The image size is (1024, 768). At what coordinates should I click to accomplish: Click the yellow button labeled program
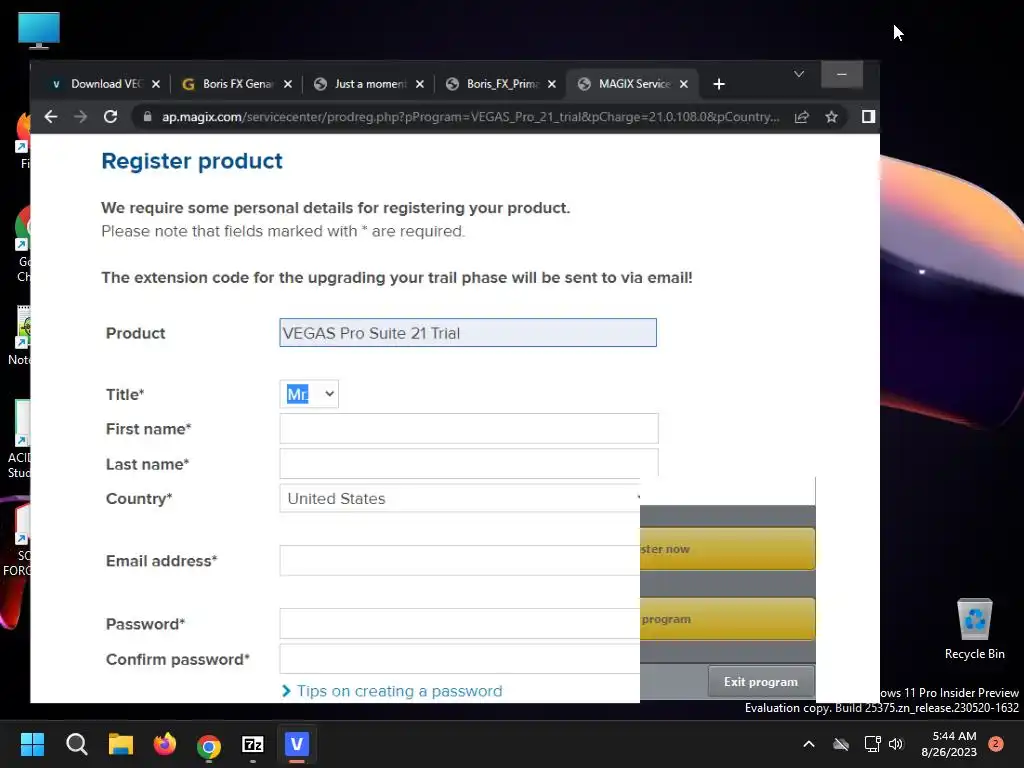point(728,619)
